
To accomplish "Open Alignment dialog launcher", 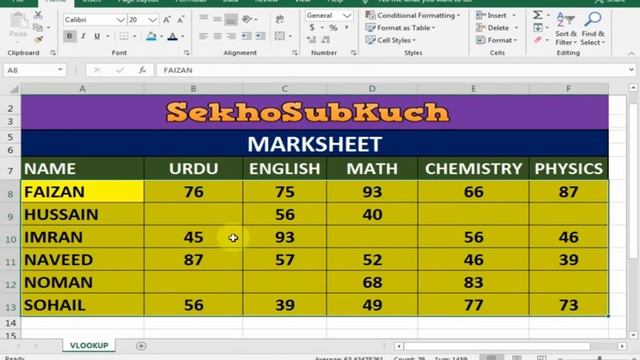I will [x=295, y=53].
